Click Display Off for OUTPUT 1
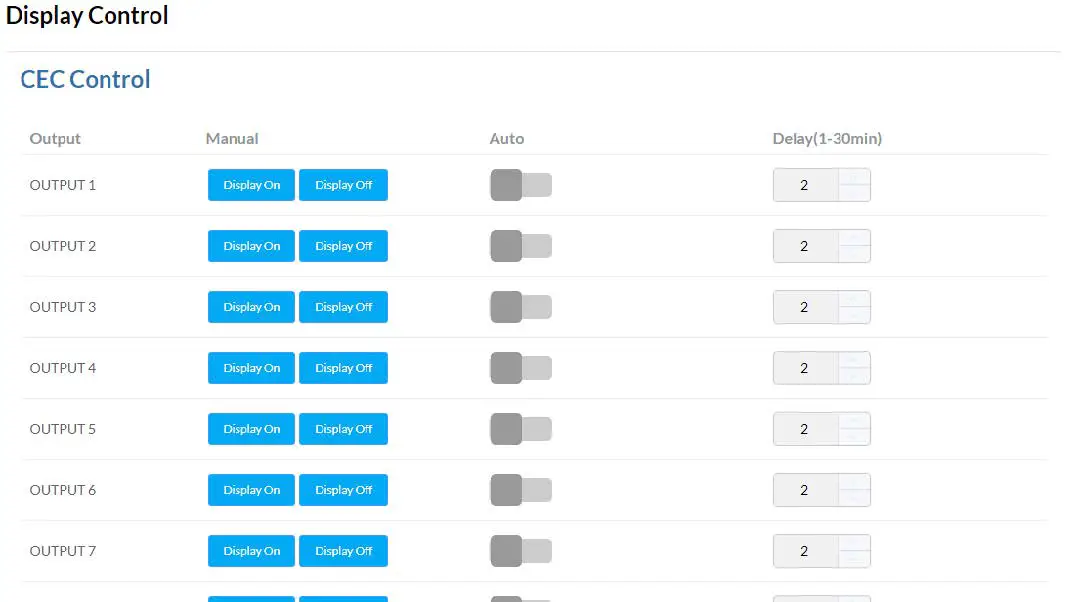This screenshot has height=602, width=1075. [343, 185]
